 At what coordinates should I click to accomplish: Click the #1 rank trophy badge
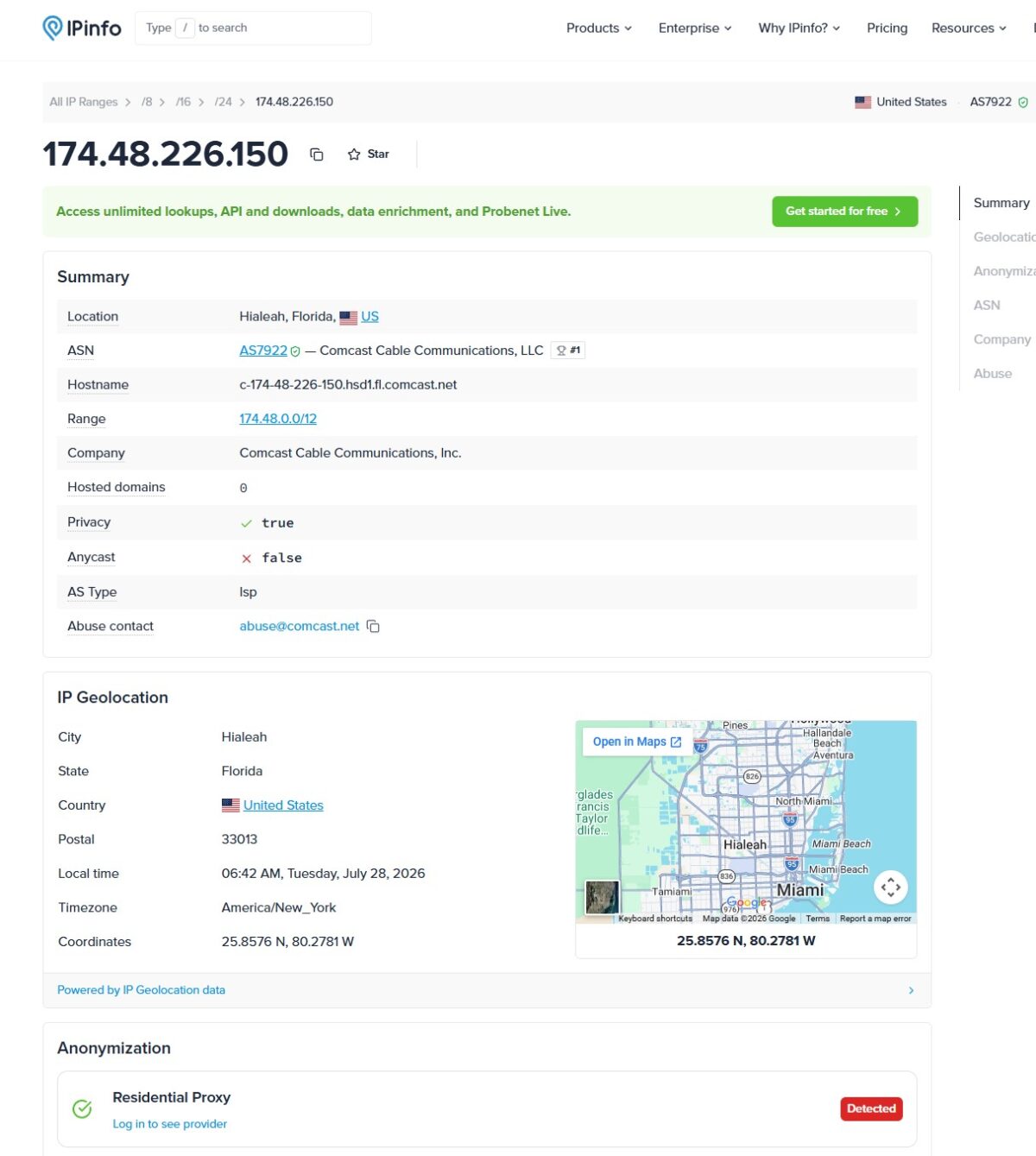tap(568, 351)
